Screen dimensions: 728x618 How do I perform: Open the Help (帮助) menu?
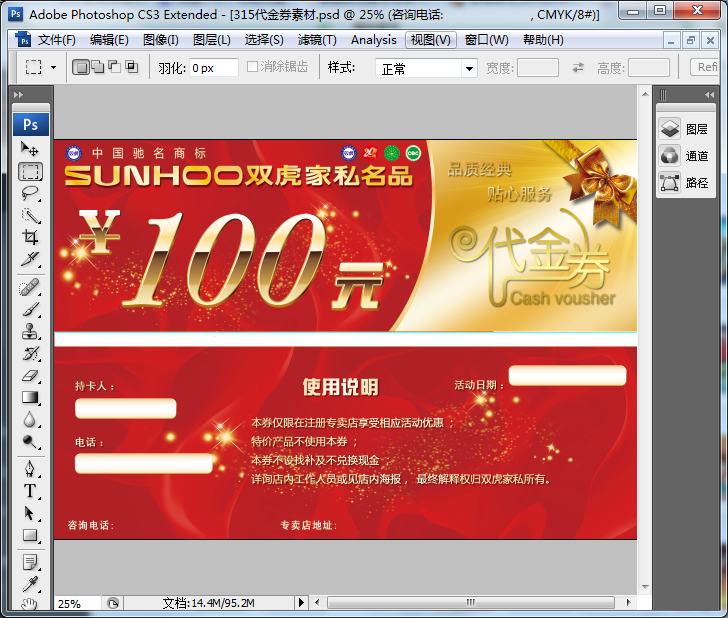(x=543, y=40)
